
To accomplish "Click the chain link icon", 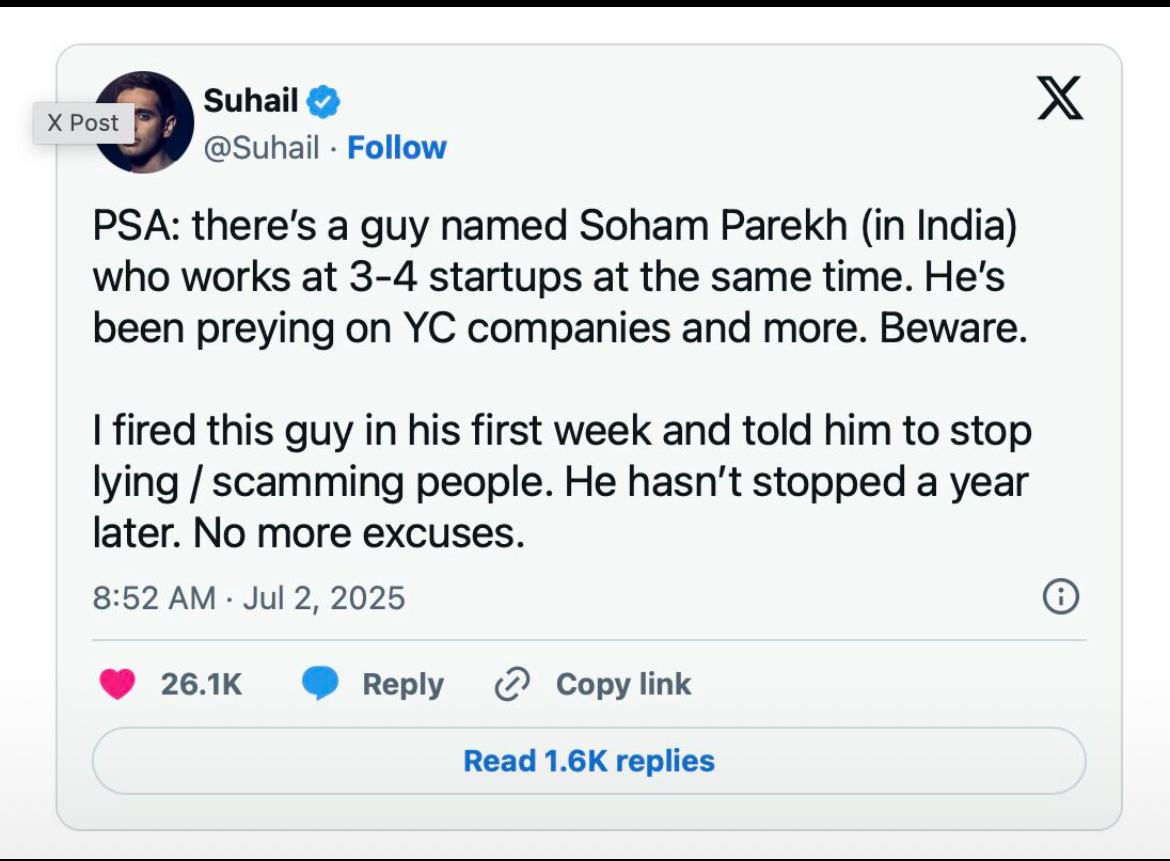I will tap(511, 684).
